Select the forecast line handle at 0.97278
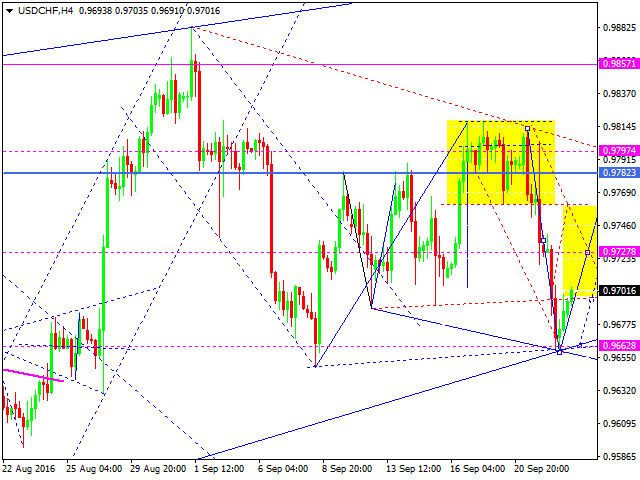The width and height of the screenshot is (640, 480). point(587,252)
